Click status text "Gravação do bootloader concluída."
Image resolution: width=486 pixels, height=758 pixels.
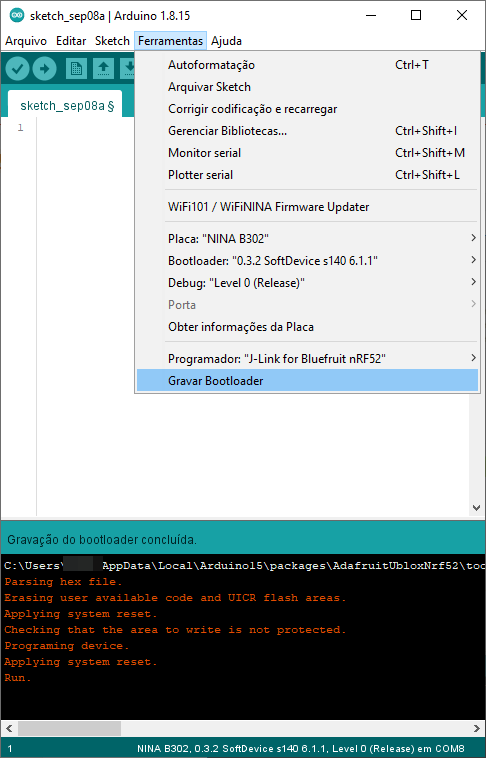(102, 539)
